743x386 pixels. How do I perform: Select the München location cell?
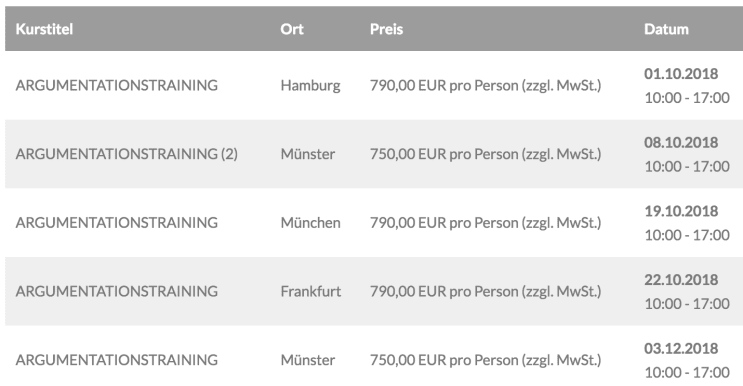[310, 223]
